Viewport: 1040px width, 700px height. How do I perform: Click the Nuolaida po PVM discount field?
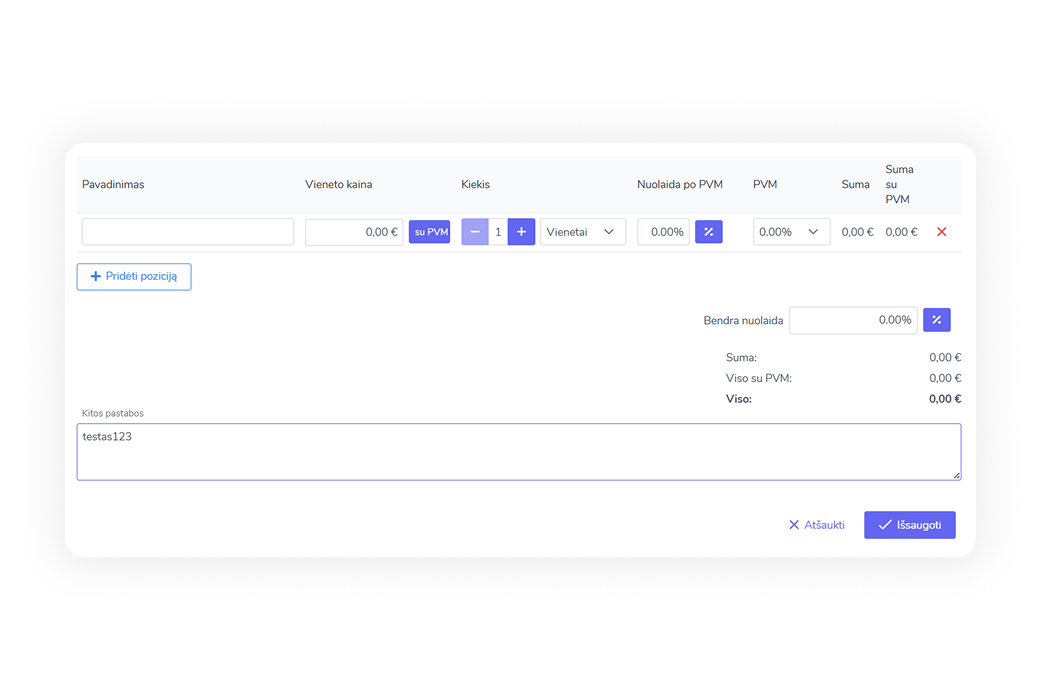pos(663,232)
